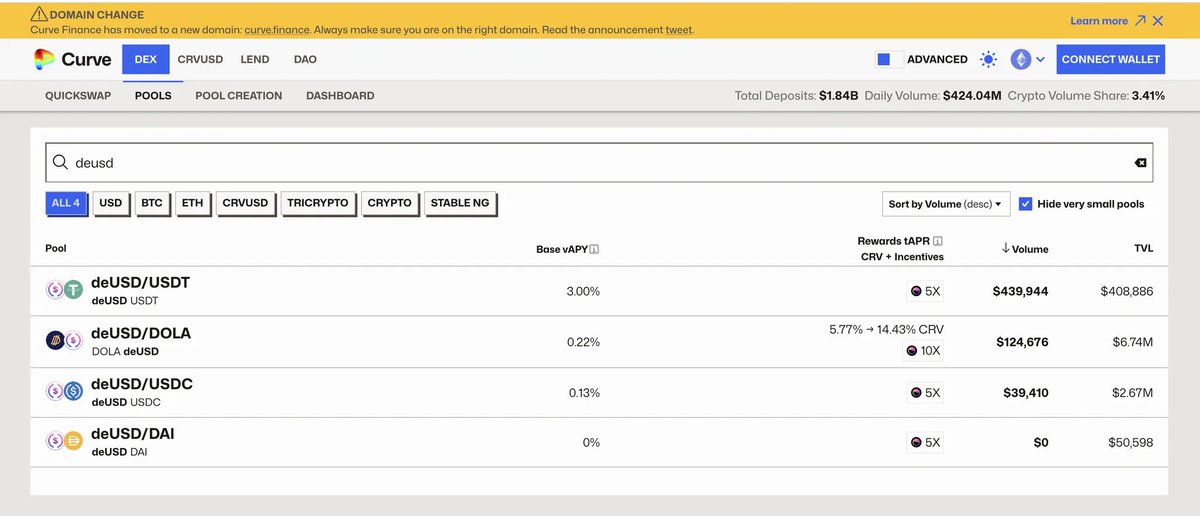Open the LEND app tab
Viewport: 1200px width, 516px height.
(255, 60)
